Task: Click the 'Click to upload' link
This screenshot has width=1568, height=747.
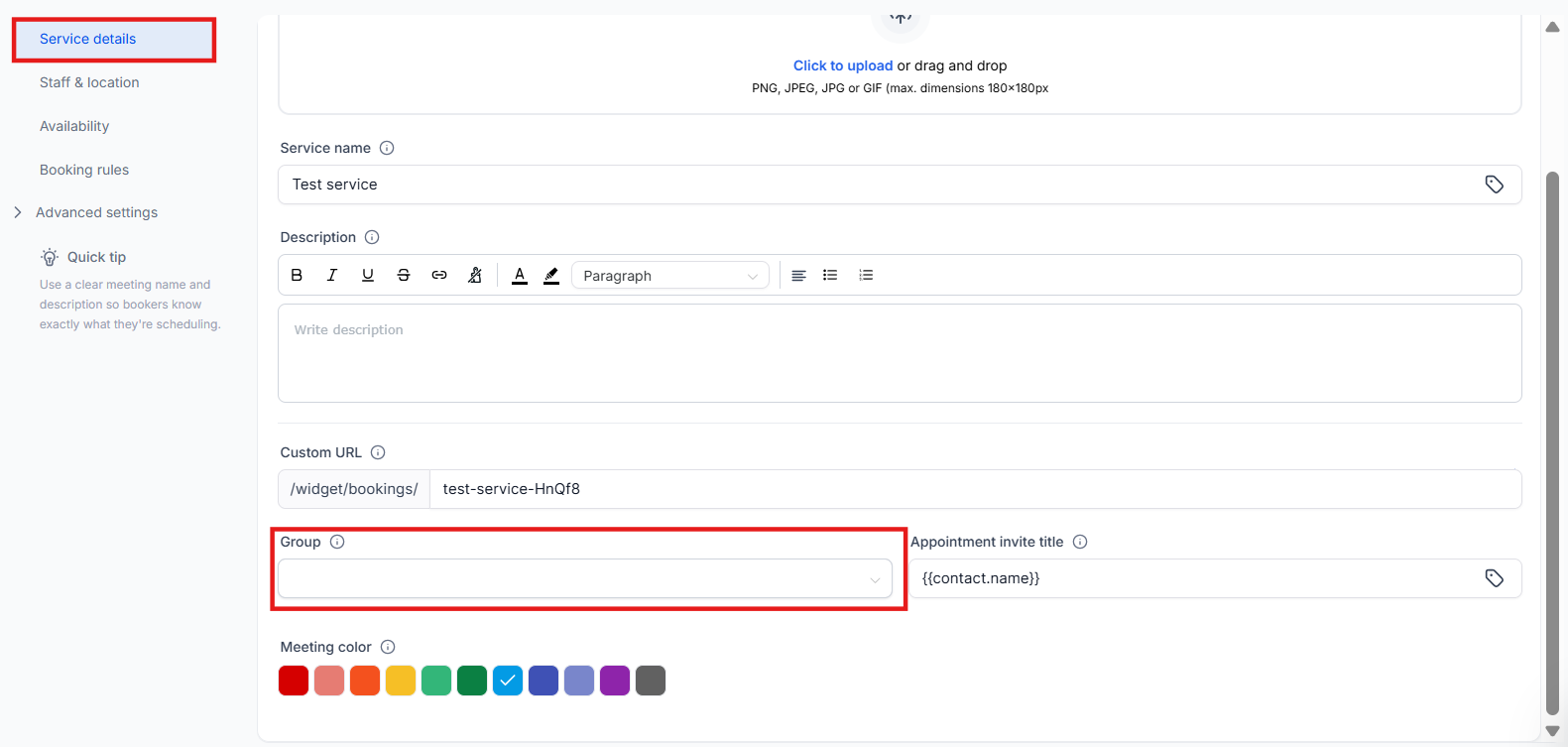Action: click(842, 65)
